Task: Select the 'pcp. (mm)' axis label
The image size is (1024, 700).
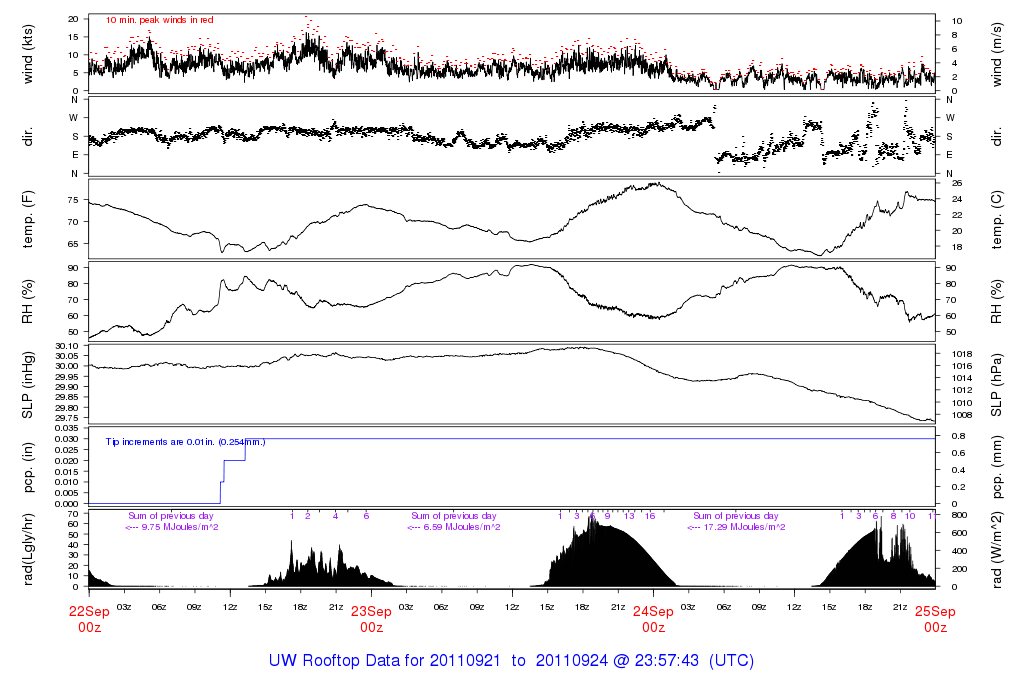Action: (997, 468)
